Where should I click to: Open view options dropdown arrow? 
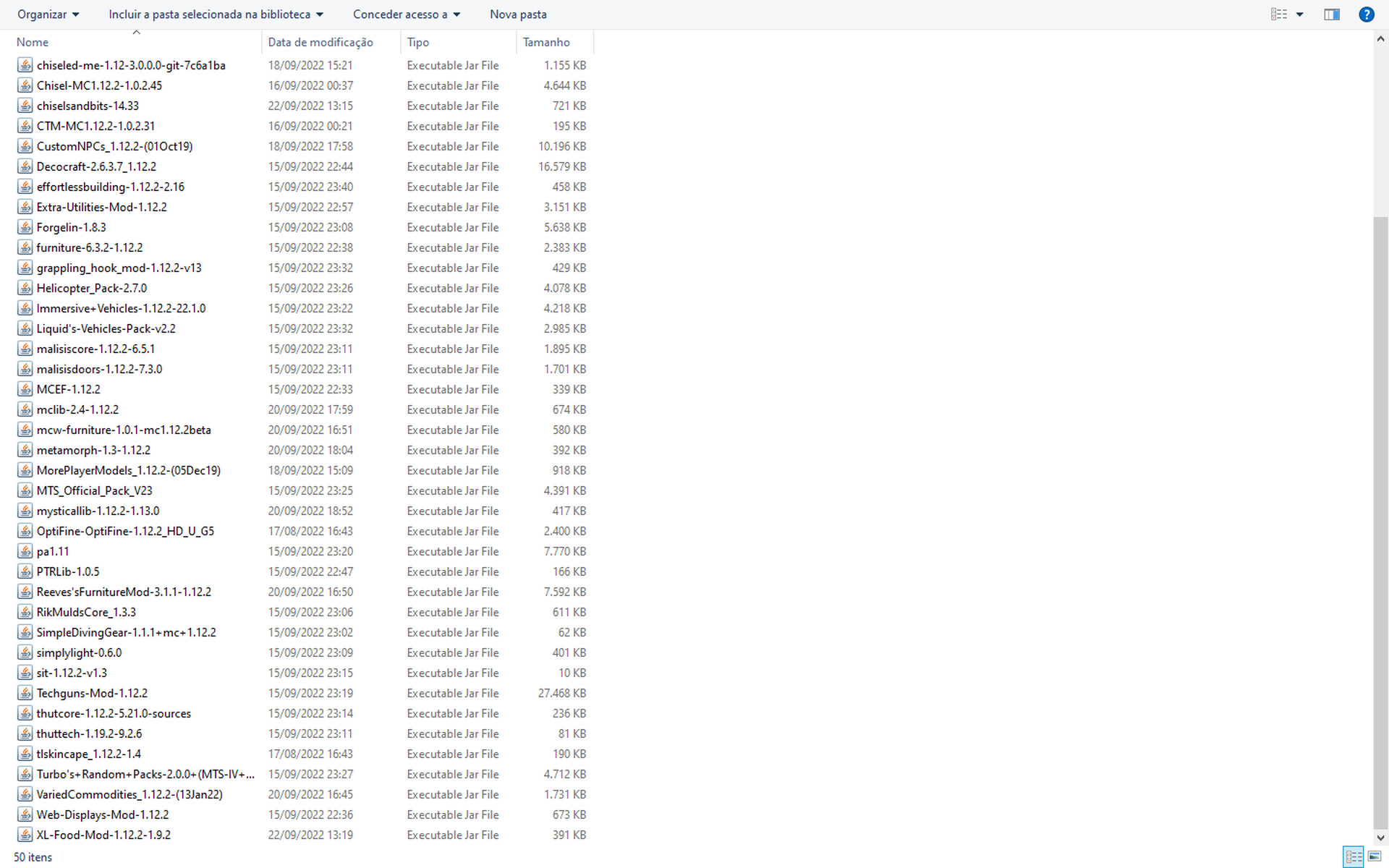pyautogui.click(x=1299, y=14)
